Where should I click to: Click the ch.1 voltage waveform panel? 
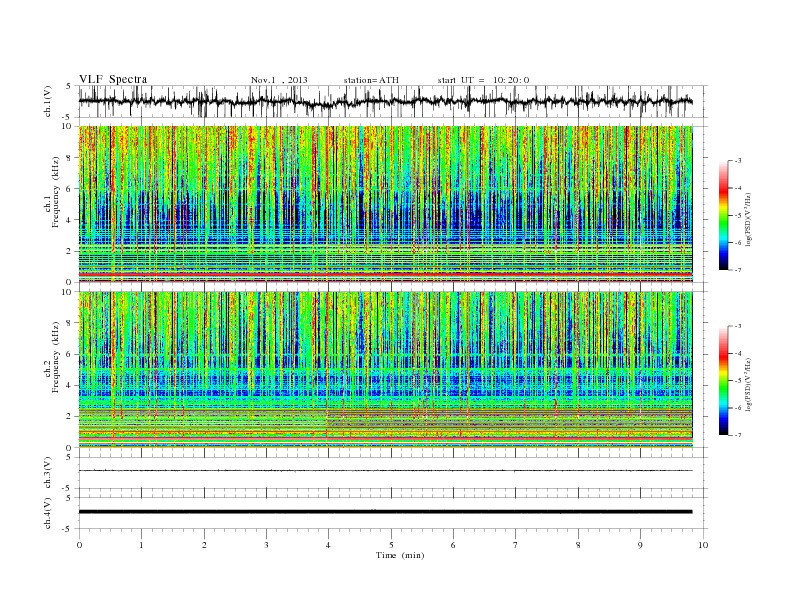(393, 101)
